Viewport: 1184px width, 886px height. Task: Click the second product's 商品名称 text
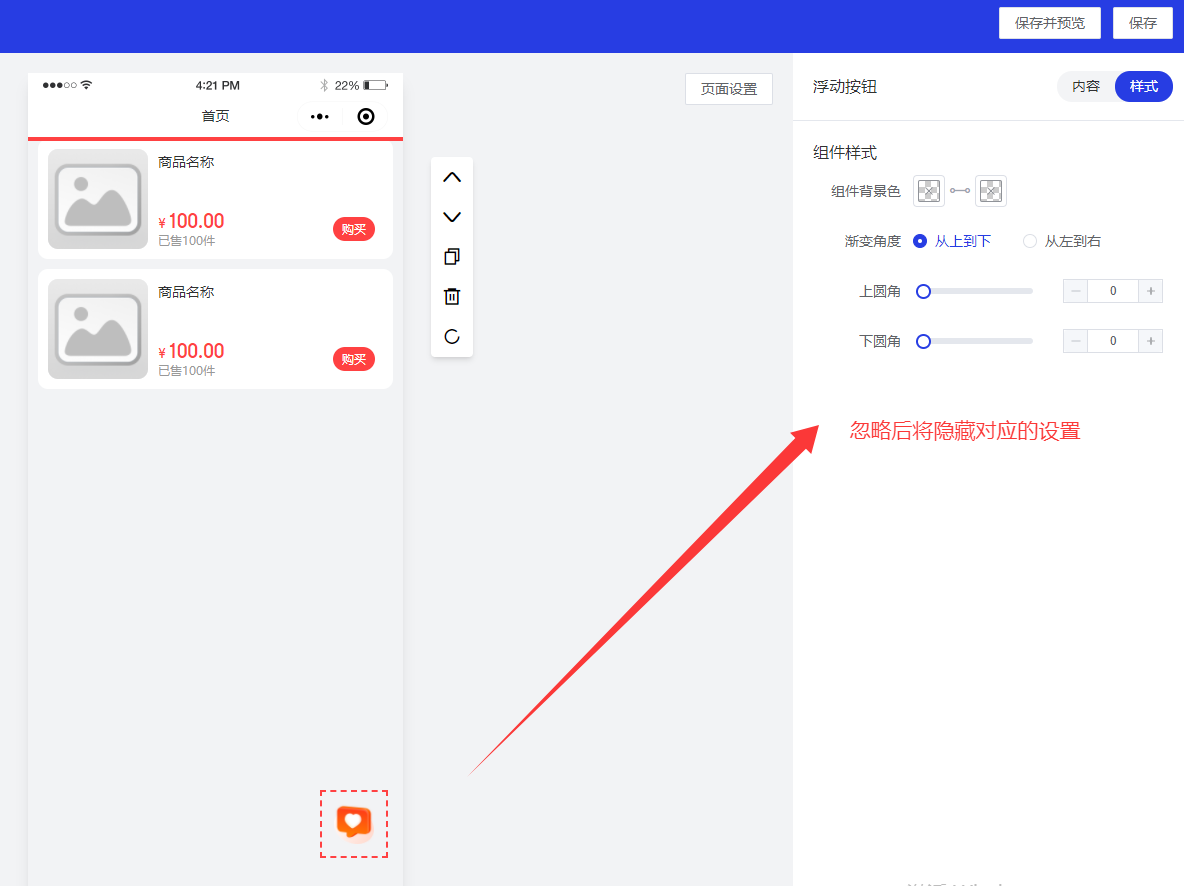click(x=186, y=292)
